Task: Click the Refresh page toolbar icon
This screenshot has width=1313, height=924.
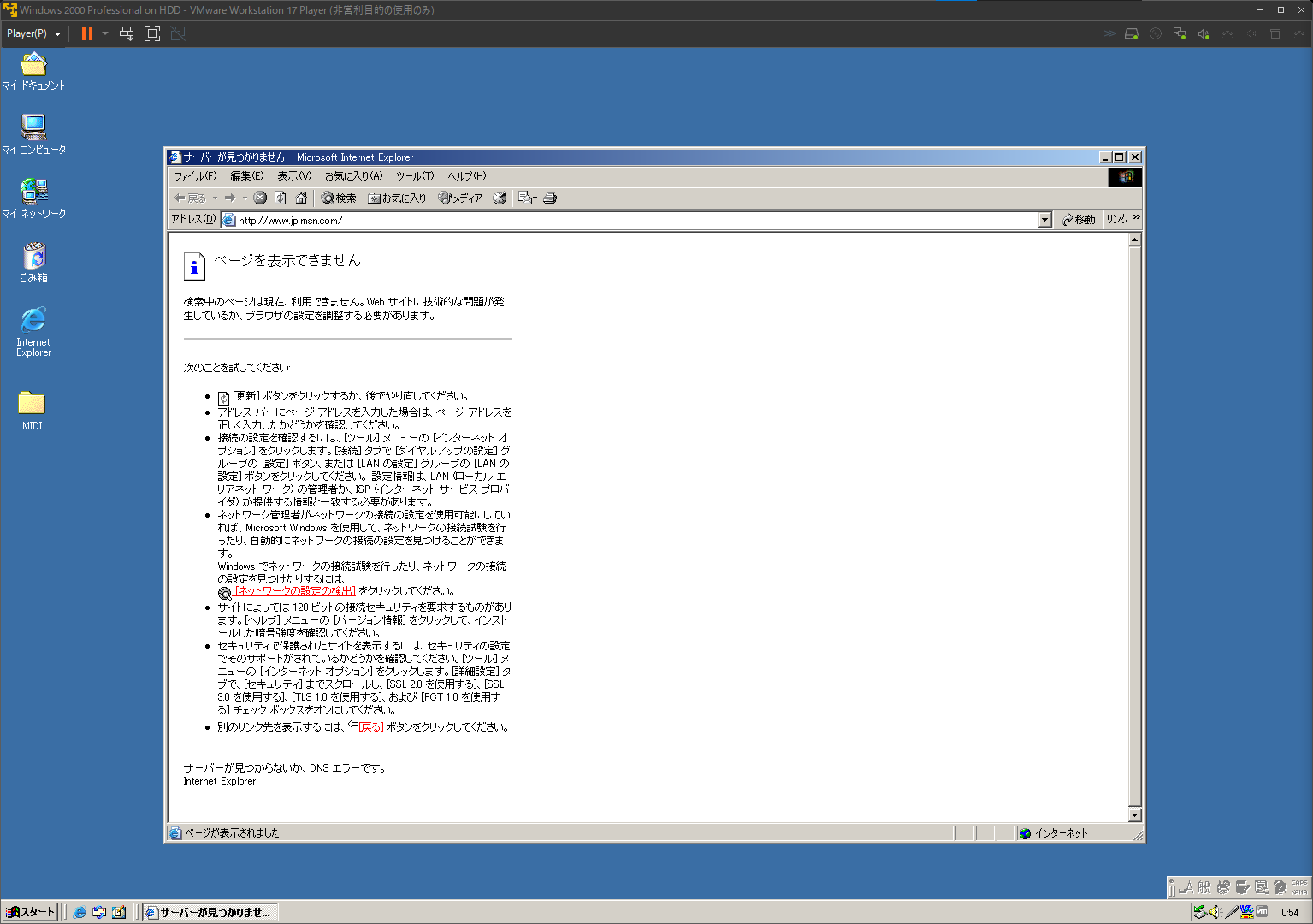Action: 281,198
